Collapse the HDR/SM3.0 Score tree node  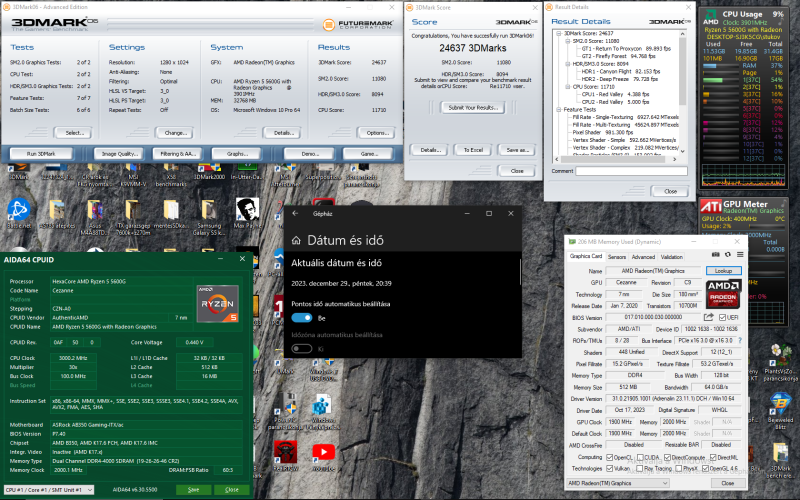pyautogui.click(x=567, y=64)
